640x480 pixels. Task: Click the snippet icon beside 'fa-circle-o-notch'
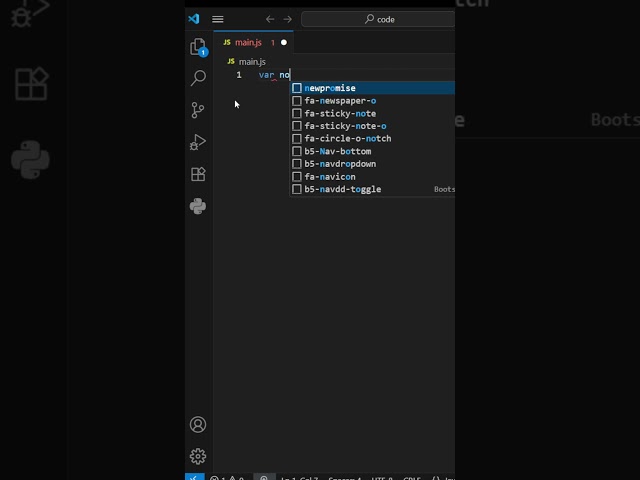pos(297,139)
